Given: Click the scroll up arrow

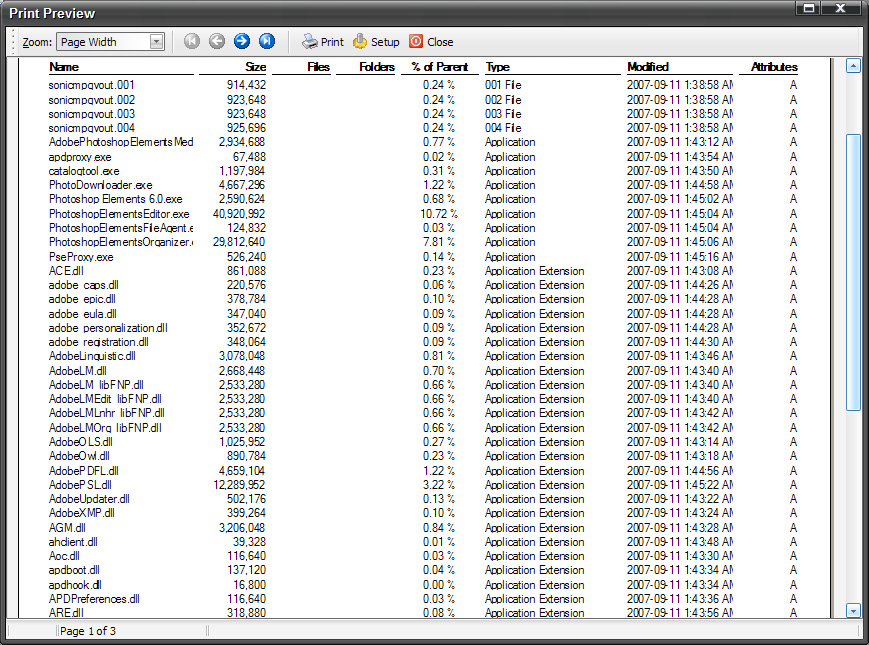Looking at the screenshot, I should [x=853, y=67].
